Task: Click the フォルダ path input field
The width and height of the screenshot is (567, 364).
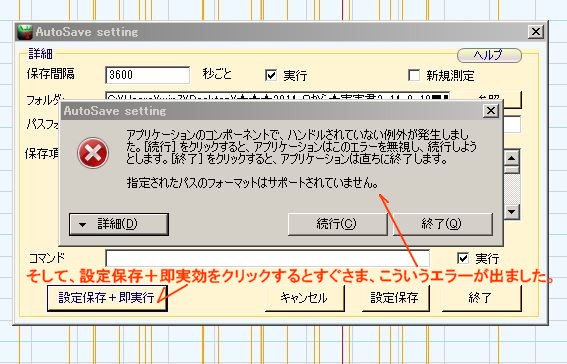Action: pyautogui.click(x=277, y=97)
